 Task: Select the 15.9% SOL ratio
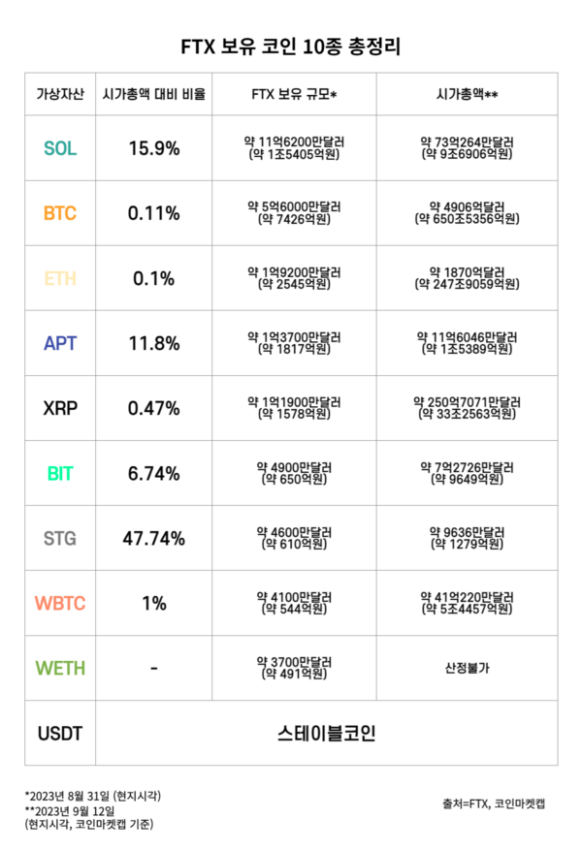[x=154, y=148]
